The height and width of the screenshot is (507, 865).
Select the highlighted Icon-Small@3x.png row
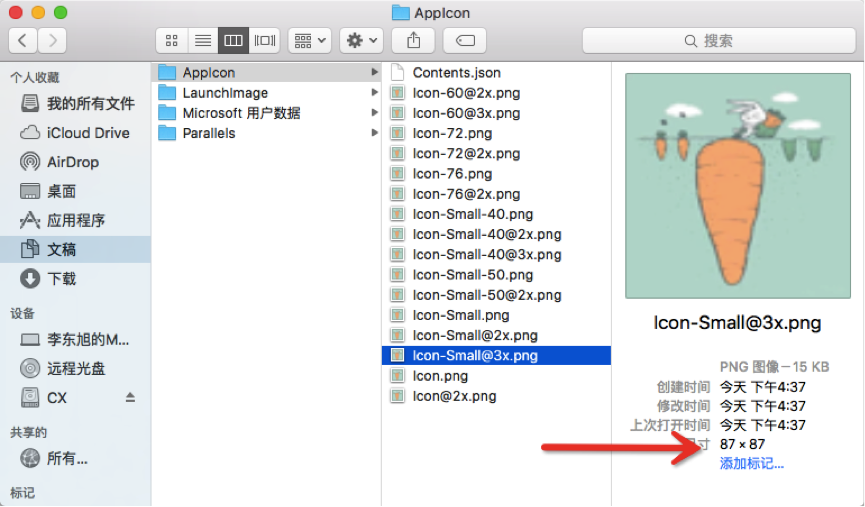pyautogui.click(x=496, y=355)
